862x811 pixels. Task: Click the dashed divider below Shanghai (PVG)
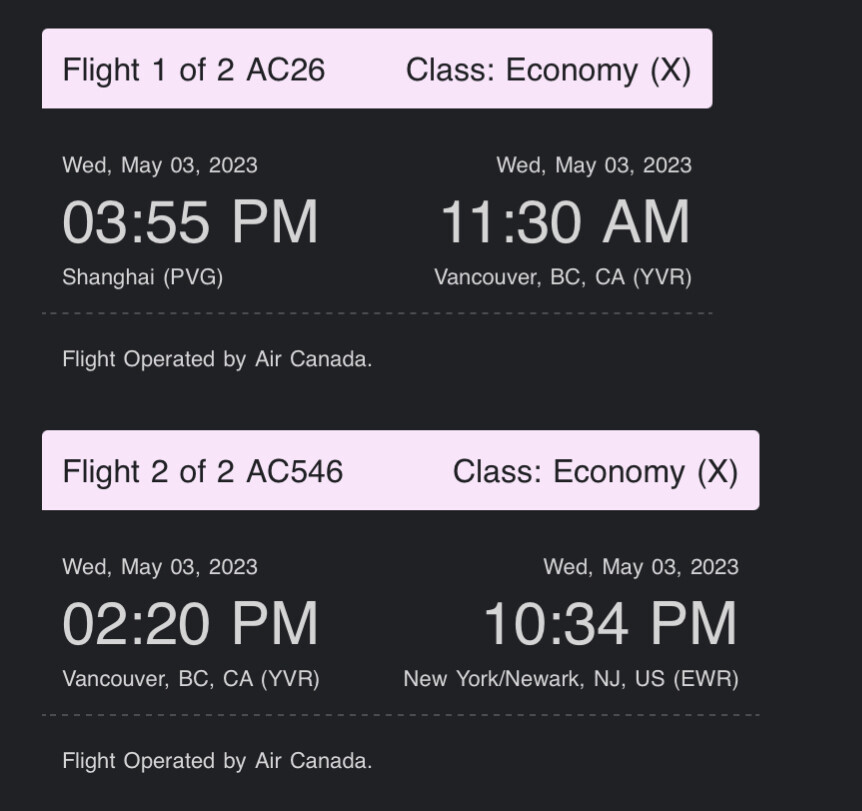click(x=377, y=313)
